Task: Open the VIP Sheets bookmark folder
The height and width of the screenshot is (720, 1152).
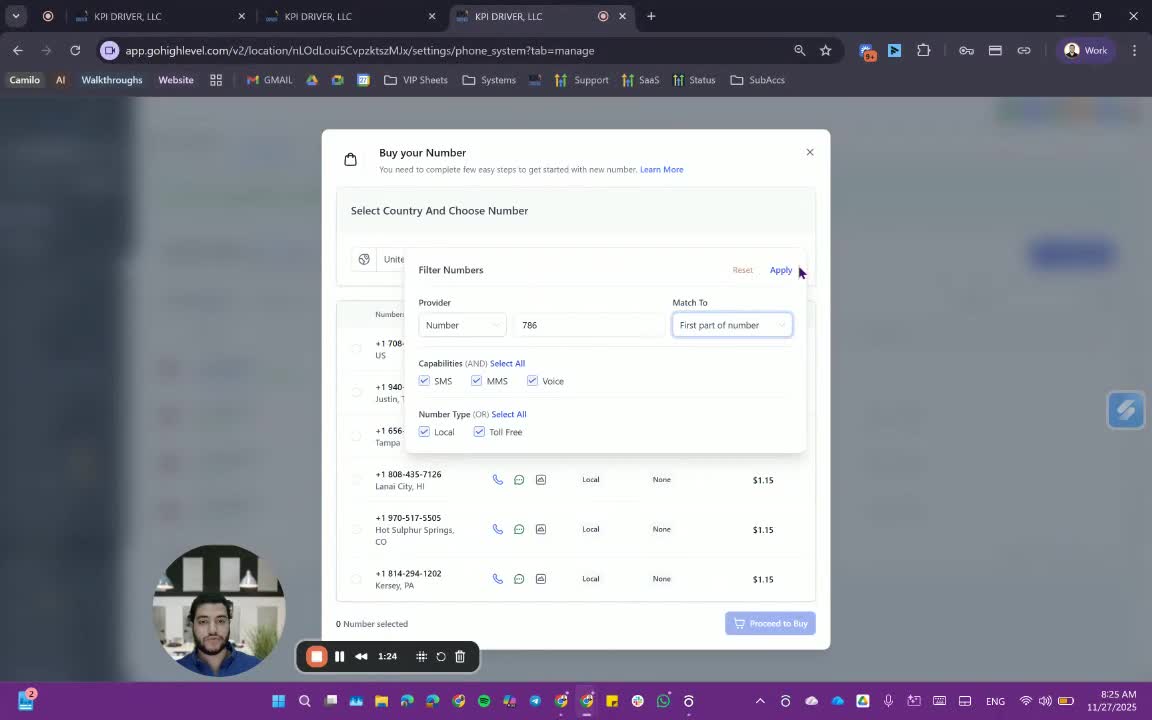Action: [x=416, y=80]
